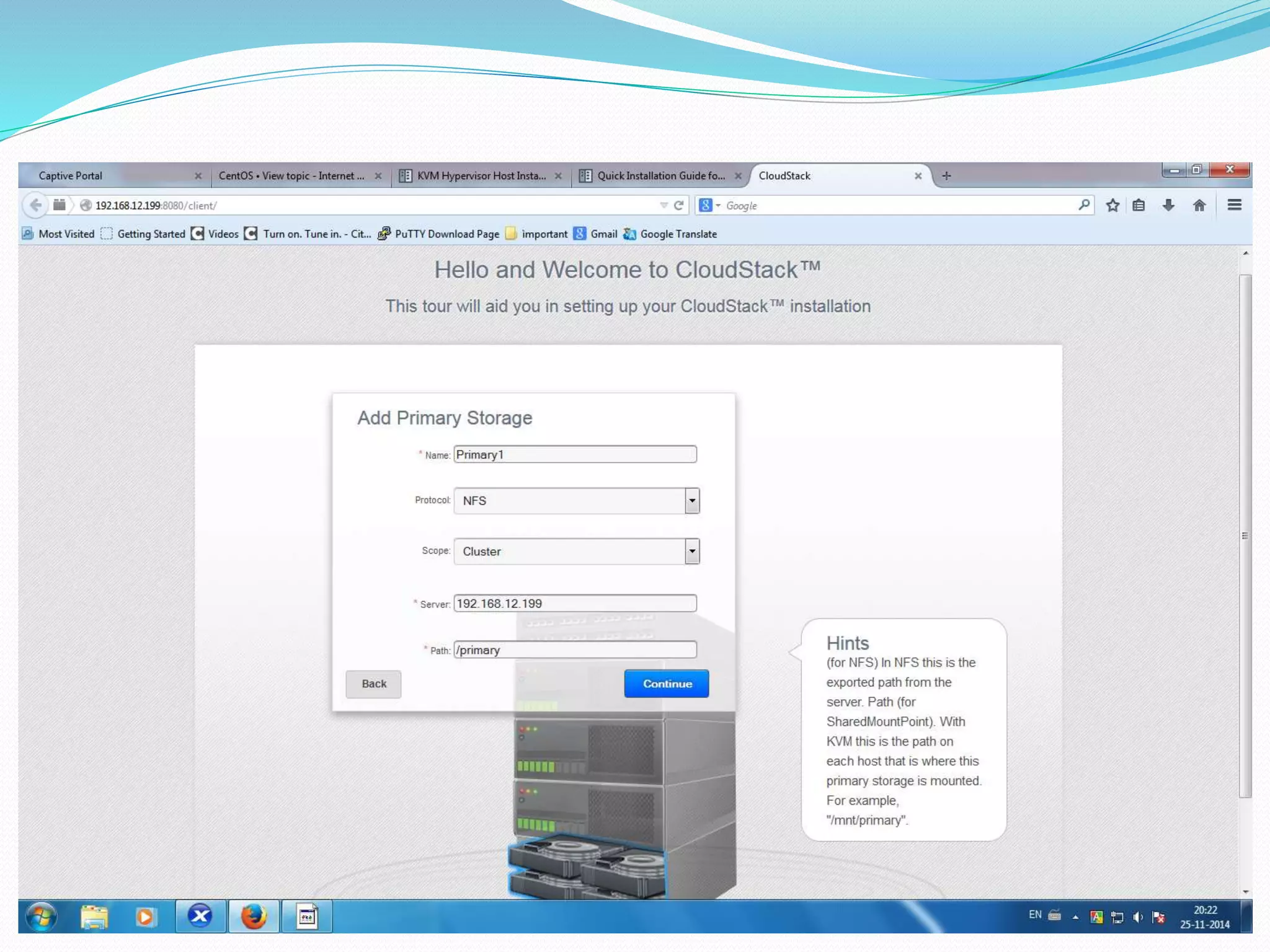Open Firefox from the taskbar
This screenshot has height=952, width=1270.
tap(254, 916)
